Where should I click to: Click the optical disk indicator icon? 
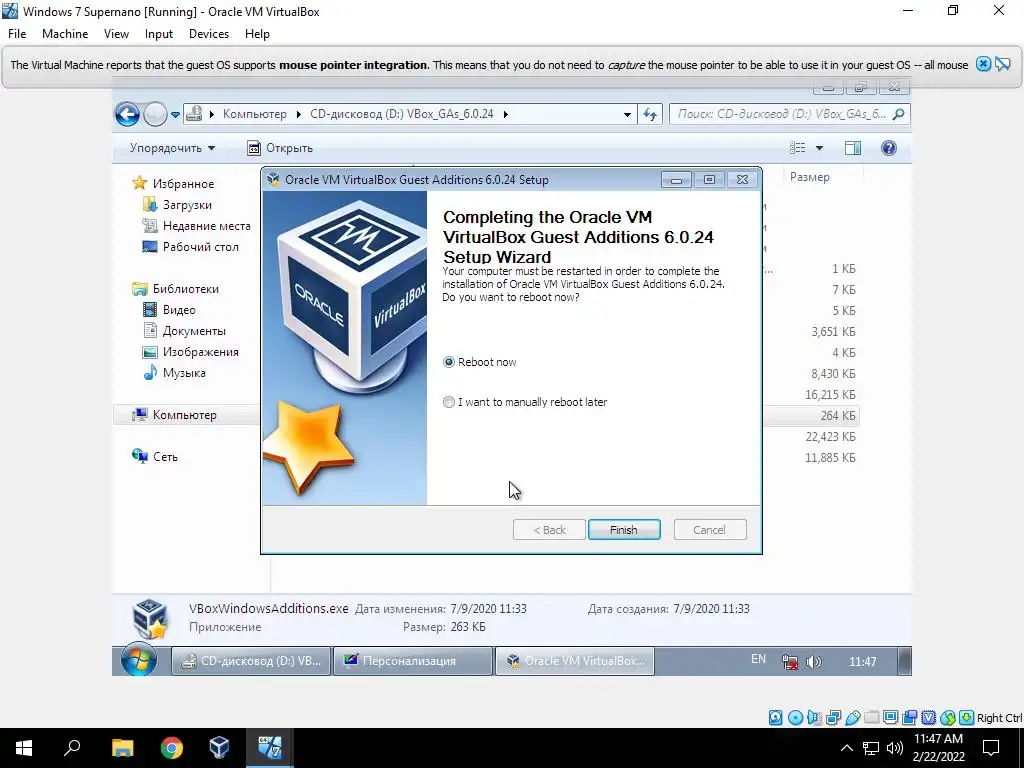point(795,718)
